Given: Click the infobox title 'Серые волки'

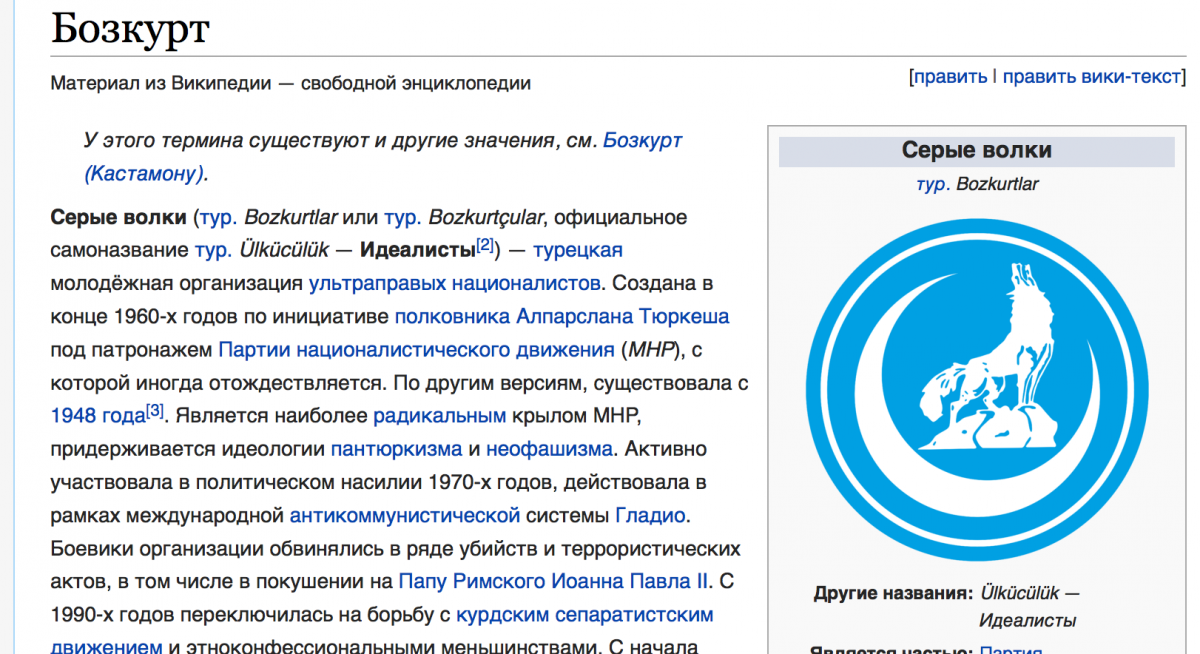Looking at the screenshot, I should [x=977, y=151].
